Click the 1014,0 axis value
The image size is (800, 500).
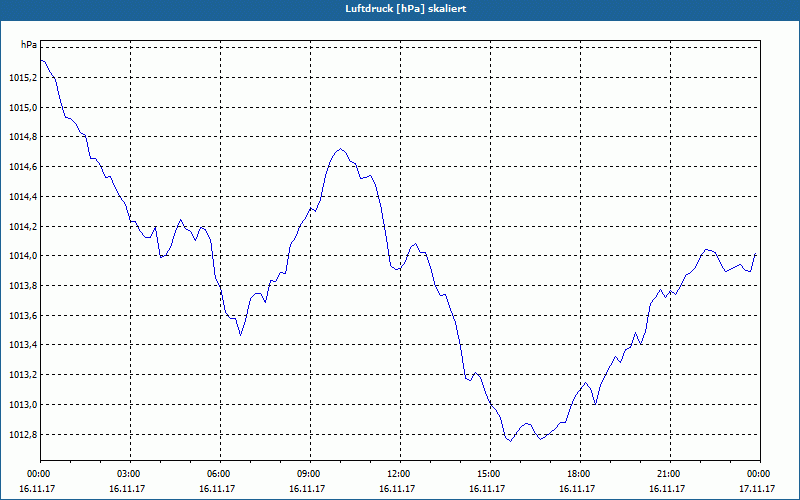click(23, 256)
